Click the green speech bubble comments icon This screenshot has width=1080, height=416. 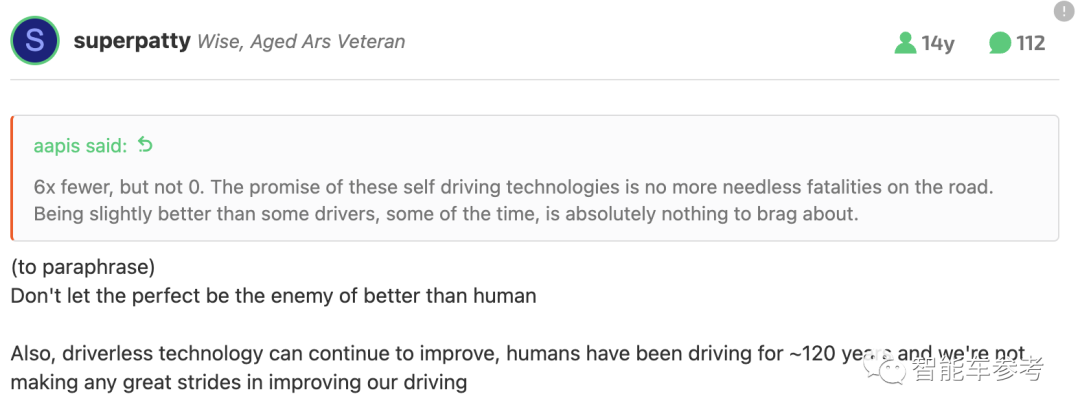click(x=999, y=43)
